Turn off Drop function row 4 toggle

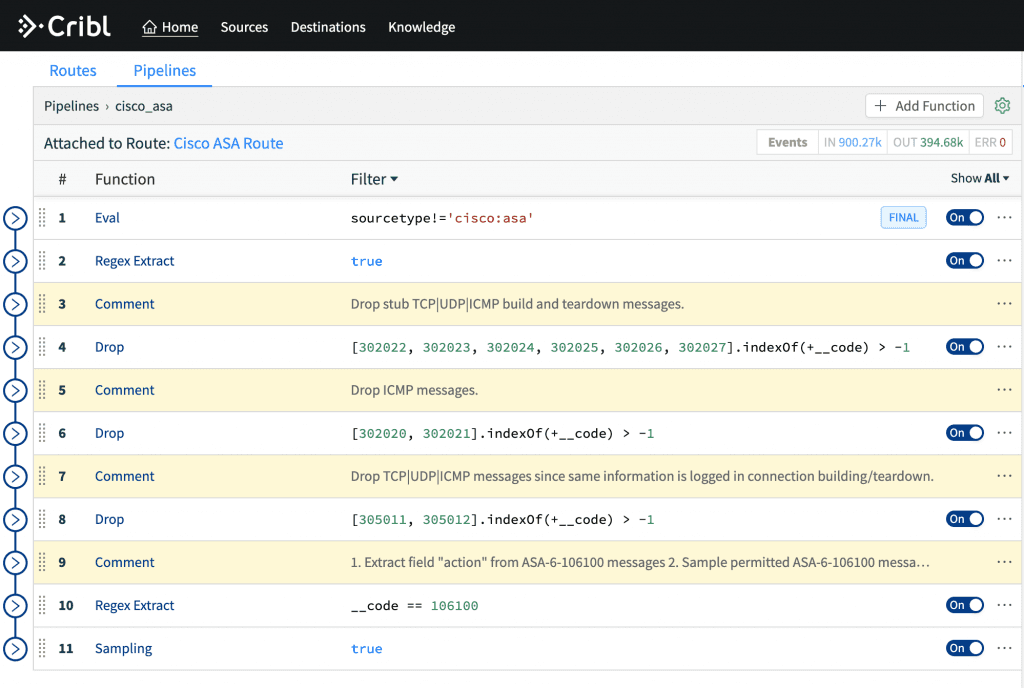[x=964, y=347]
